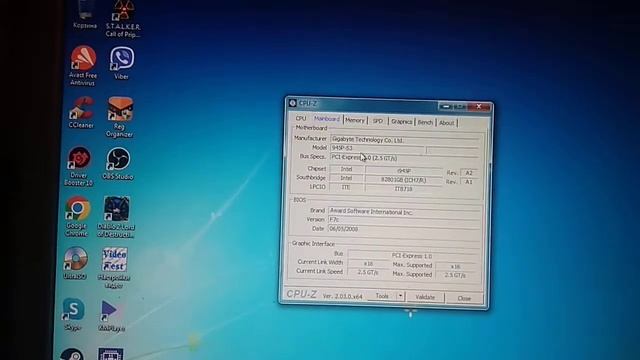
Task: Click the Tools button in CPU-Z
Action: pyautogui.click(x=382, y=296)
